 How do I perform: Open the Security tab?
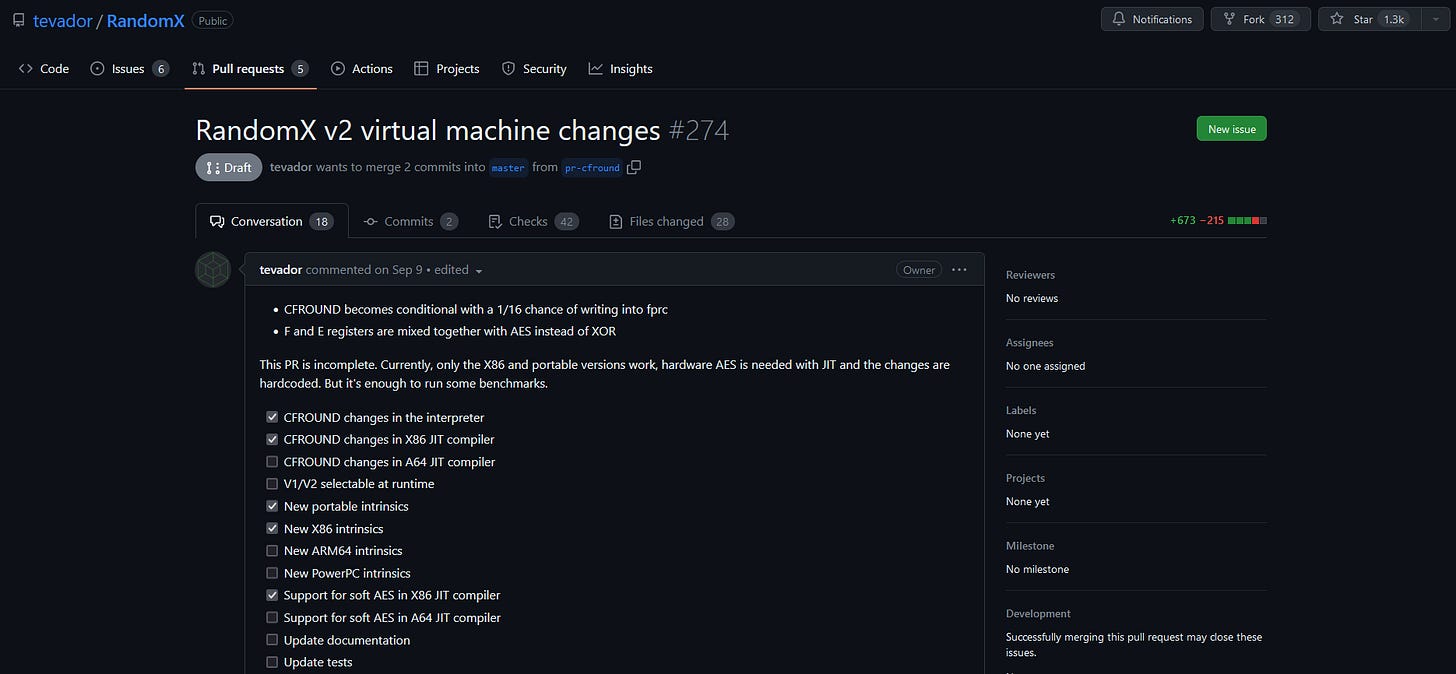click(x=534, y=69)
